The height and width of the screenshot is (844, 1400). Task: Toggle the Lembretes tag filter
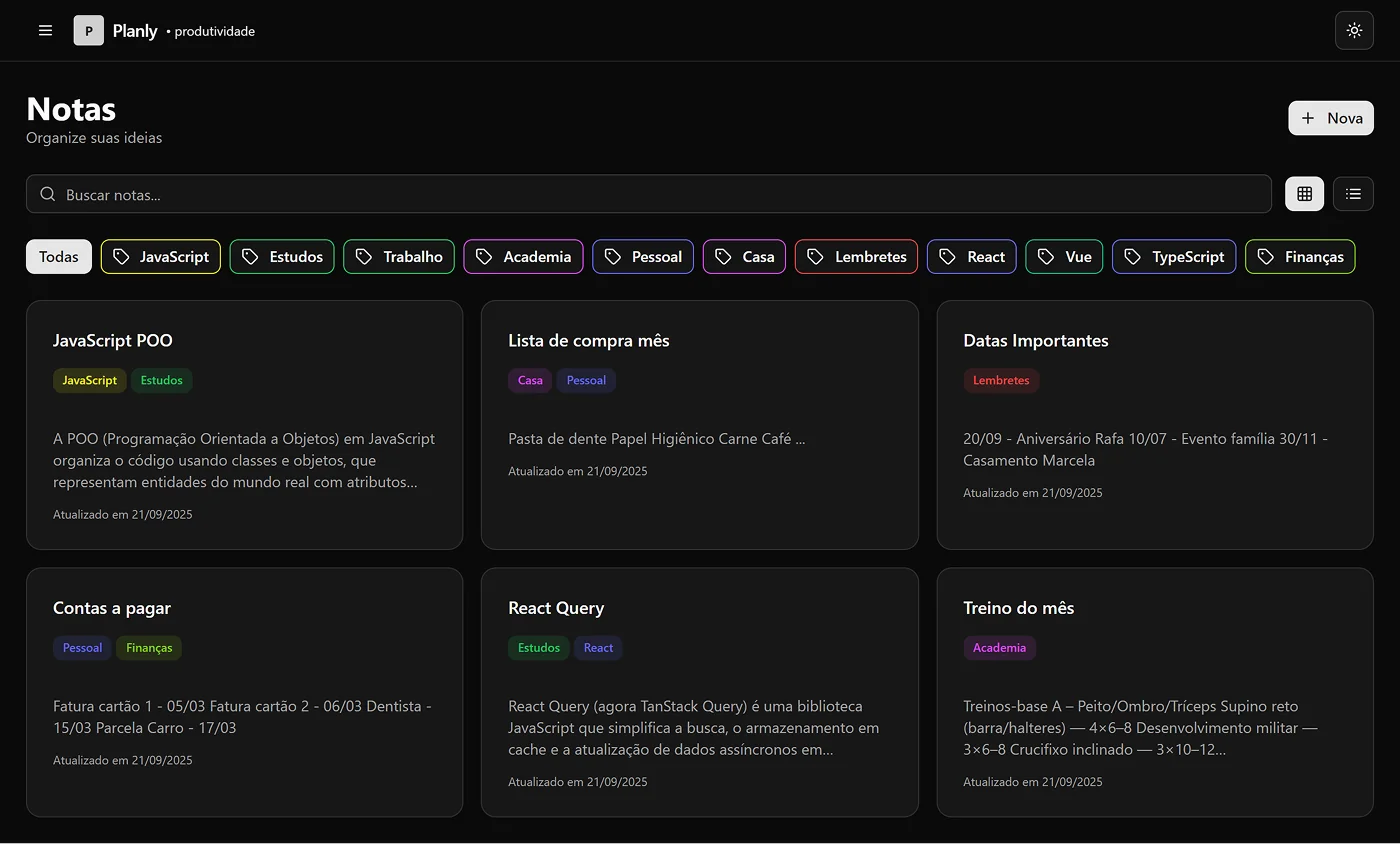tap(856, 256)
